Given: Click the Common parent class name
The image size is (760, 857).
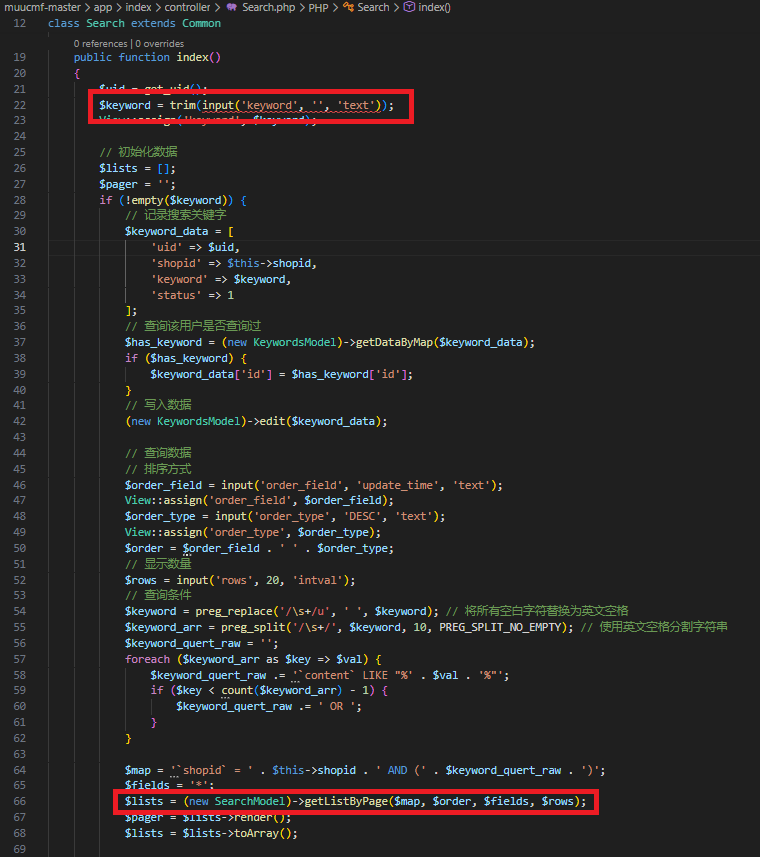Looking at the screenshot, I should (x=201, y=23).
